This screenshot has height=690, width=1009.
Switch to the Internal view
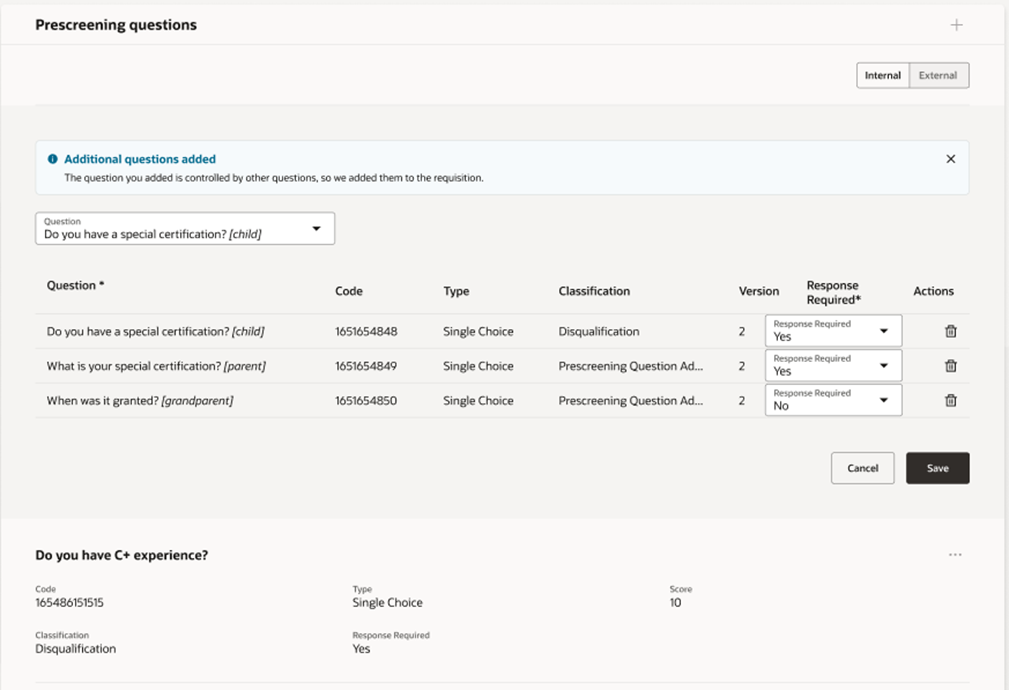click(883, 75)
